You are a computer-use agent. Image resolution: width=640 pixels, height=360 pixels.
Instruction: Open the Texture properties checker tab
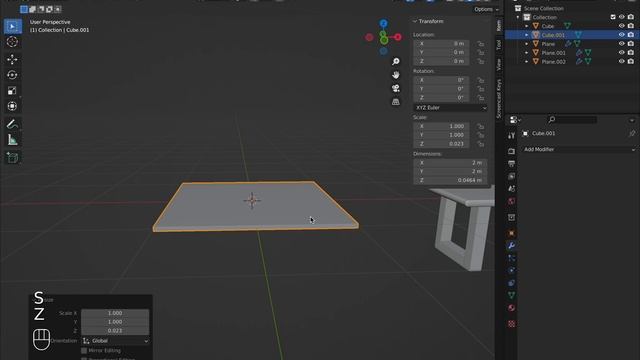tap(511, 324)
